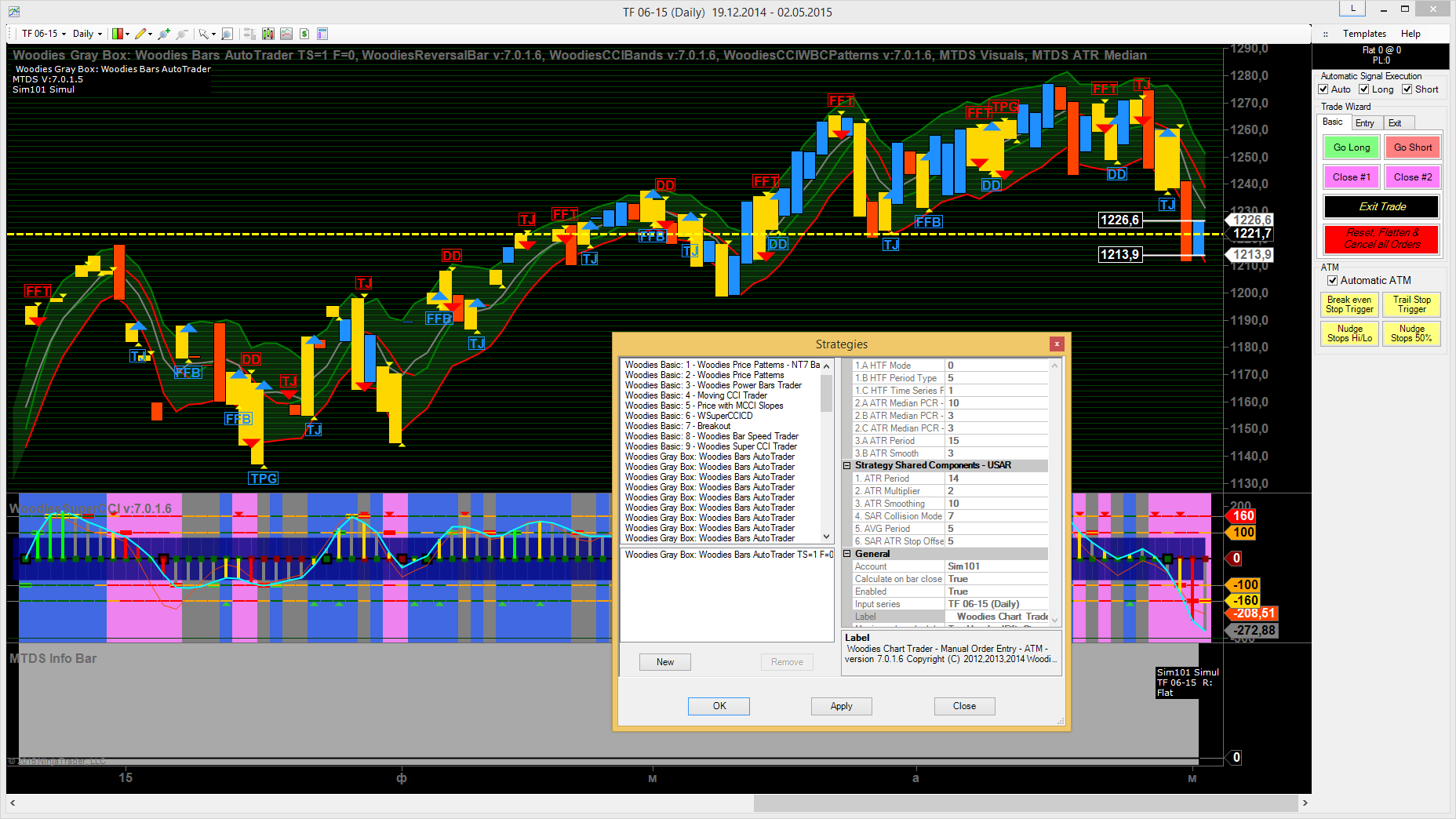The image size is (1456, 819).
Task: Click the zoom out magnifier icon
Action: [x=182, y=34]
